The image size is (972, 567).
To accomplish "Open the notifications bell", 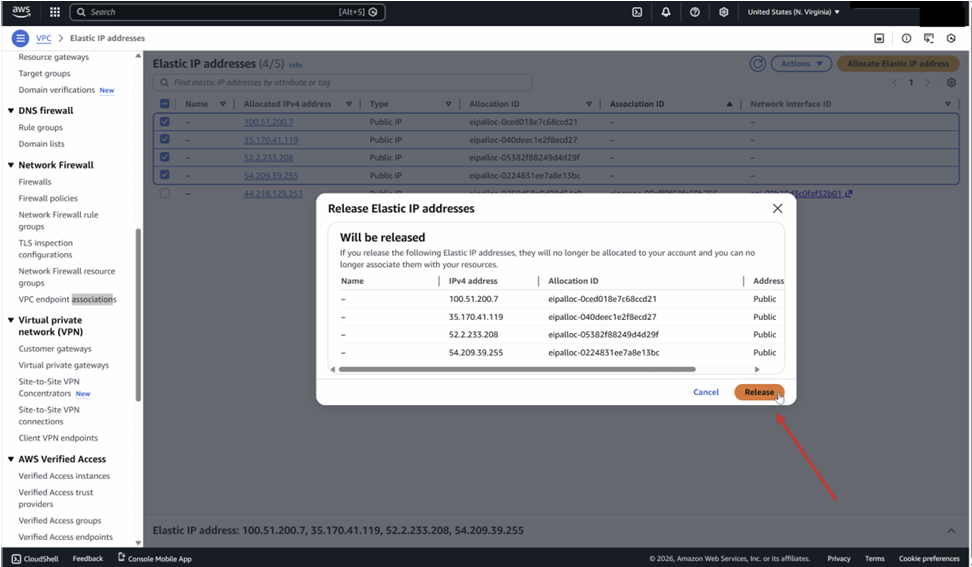I will [666, 12].
